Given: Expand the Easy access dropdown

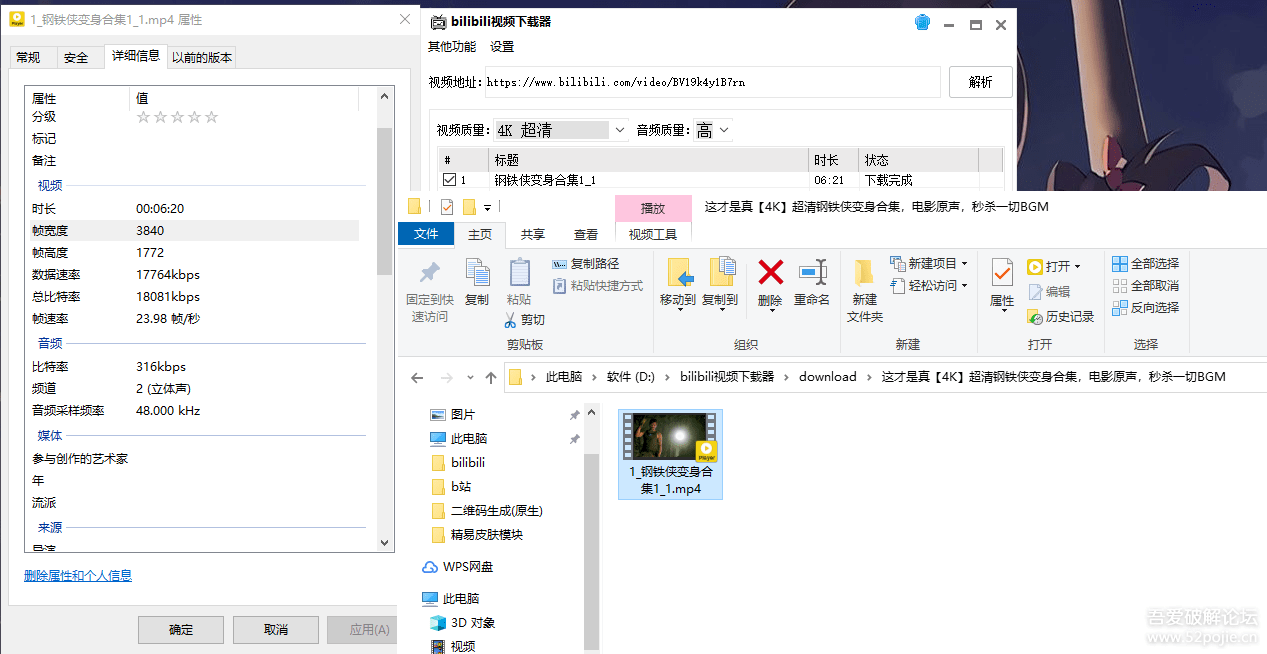Looking at the screenshot, I should click(x=965, y=286).
